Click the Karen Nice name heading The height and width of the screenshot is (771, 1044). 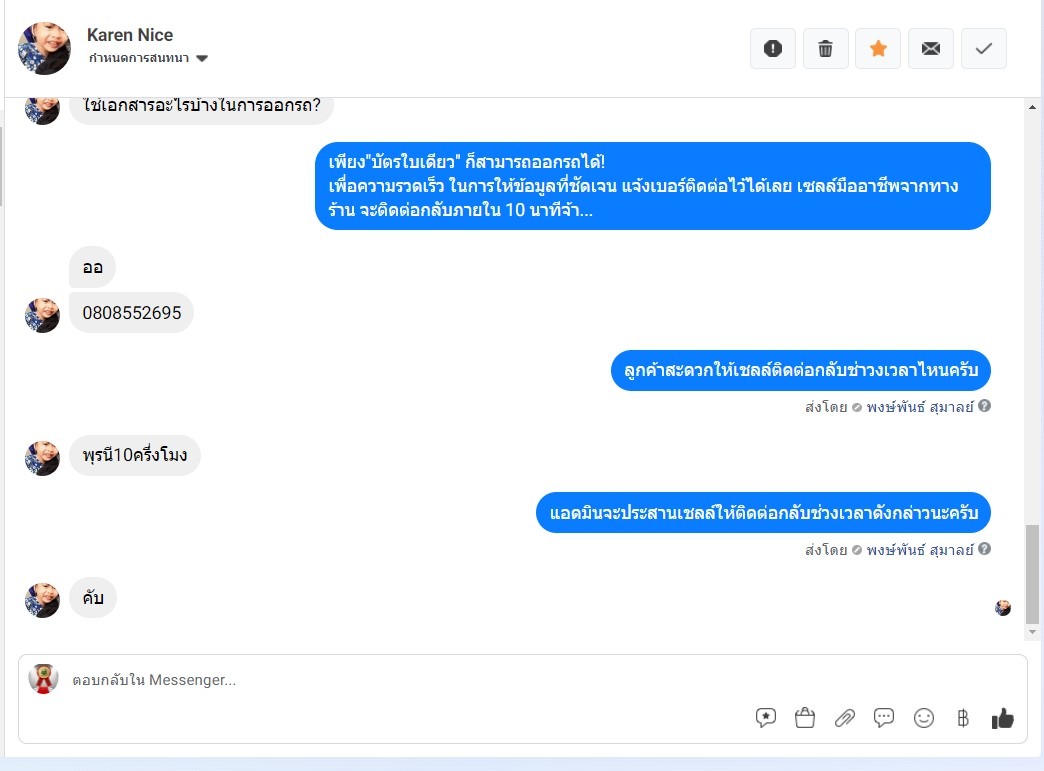130,35
